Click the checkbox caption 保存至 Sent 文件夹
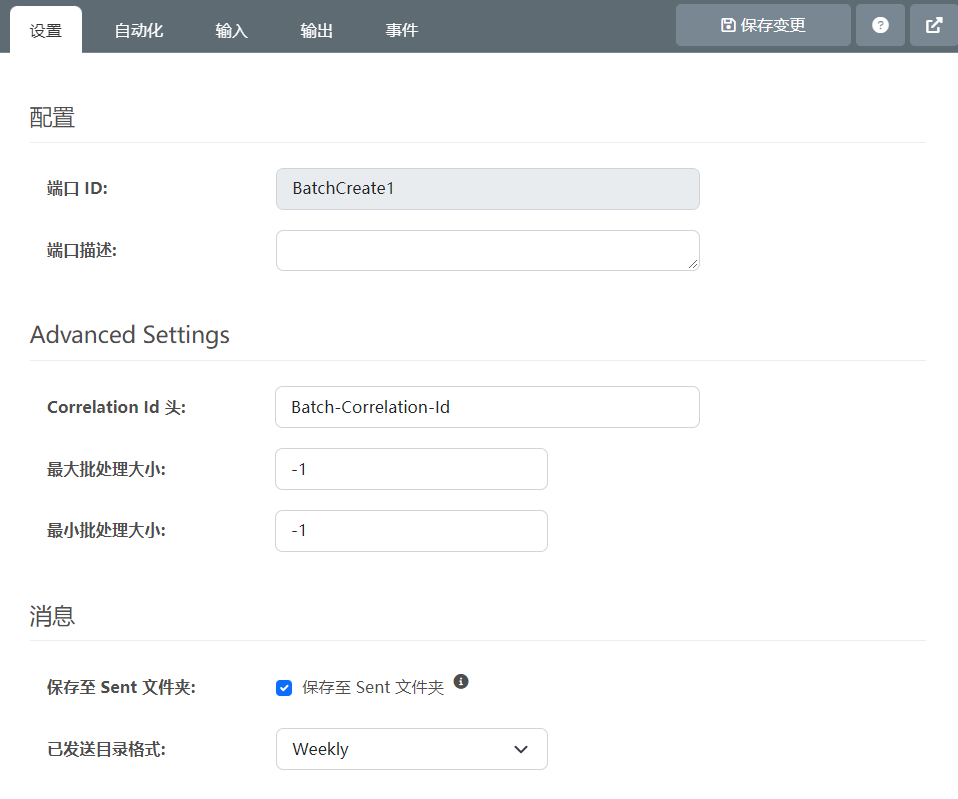This screenshot has height=799, width=958. [x=373, y=688]
